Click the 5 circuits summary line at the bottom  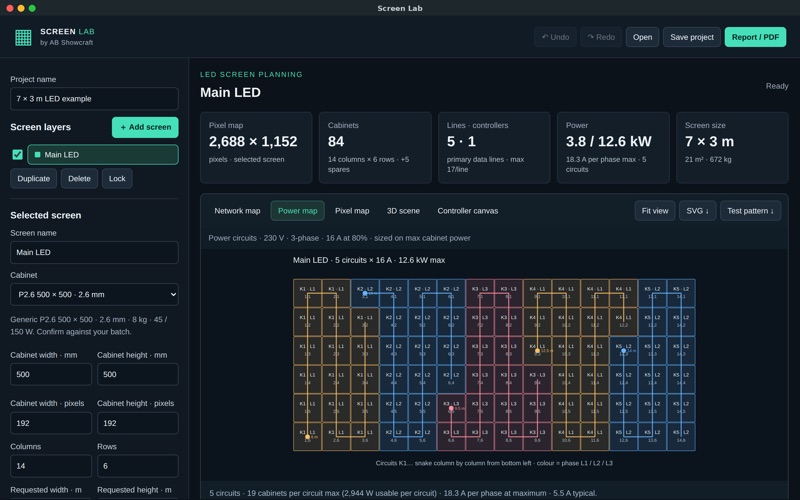click(x=403, y=493)
